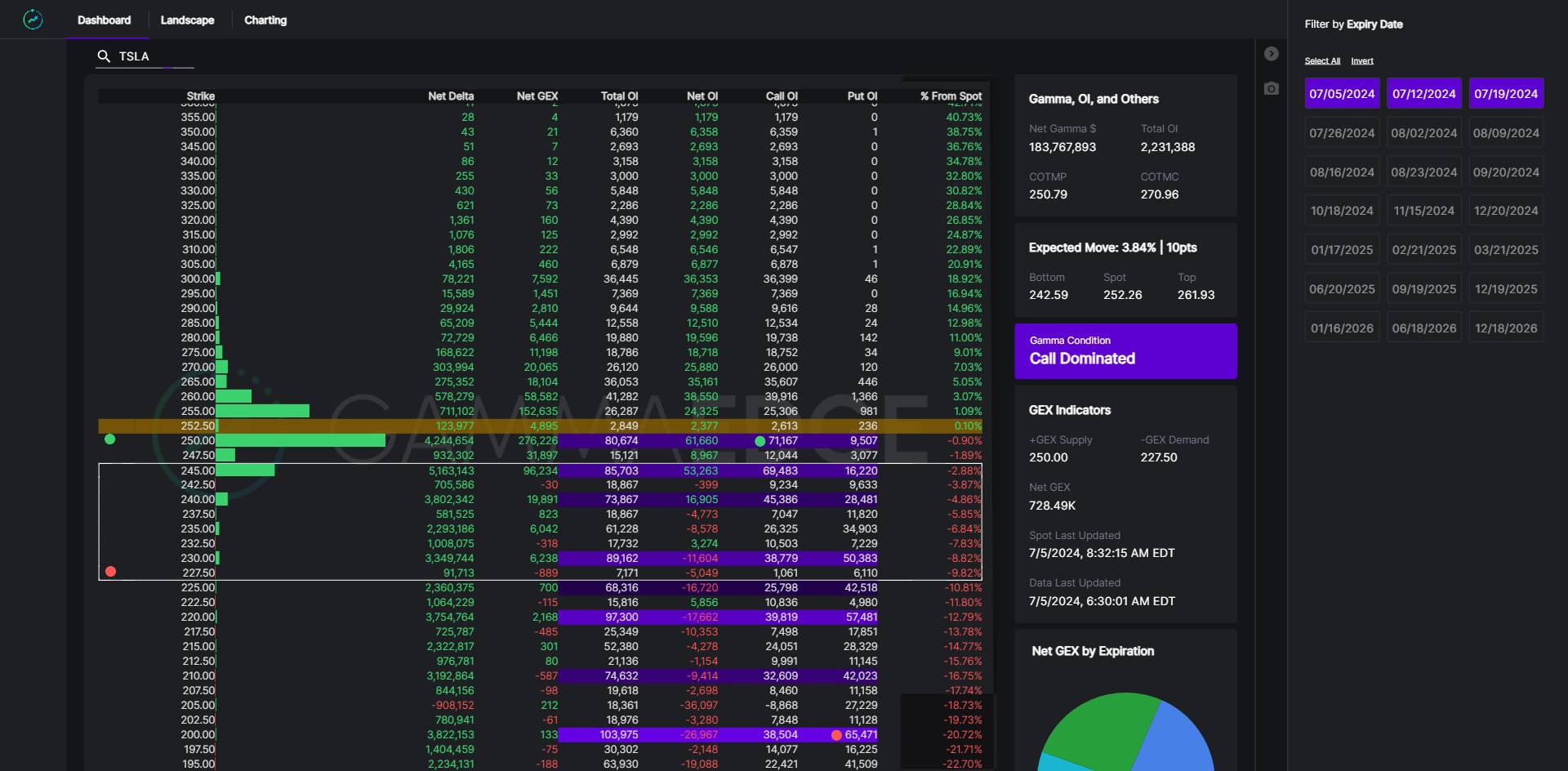
Task: Click the Net OI column header
Action: click(702, 96)
